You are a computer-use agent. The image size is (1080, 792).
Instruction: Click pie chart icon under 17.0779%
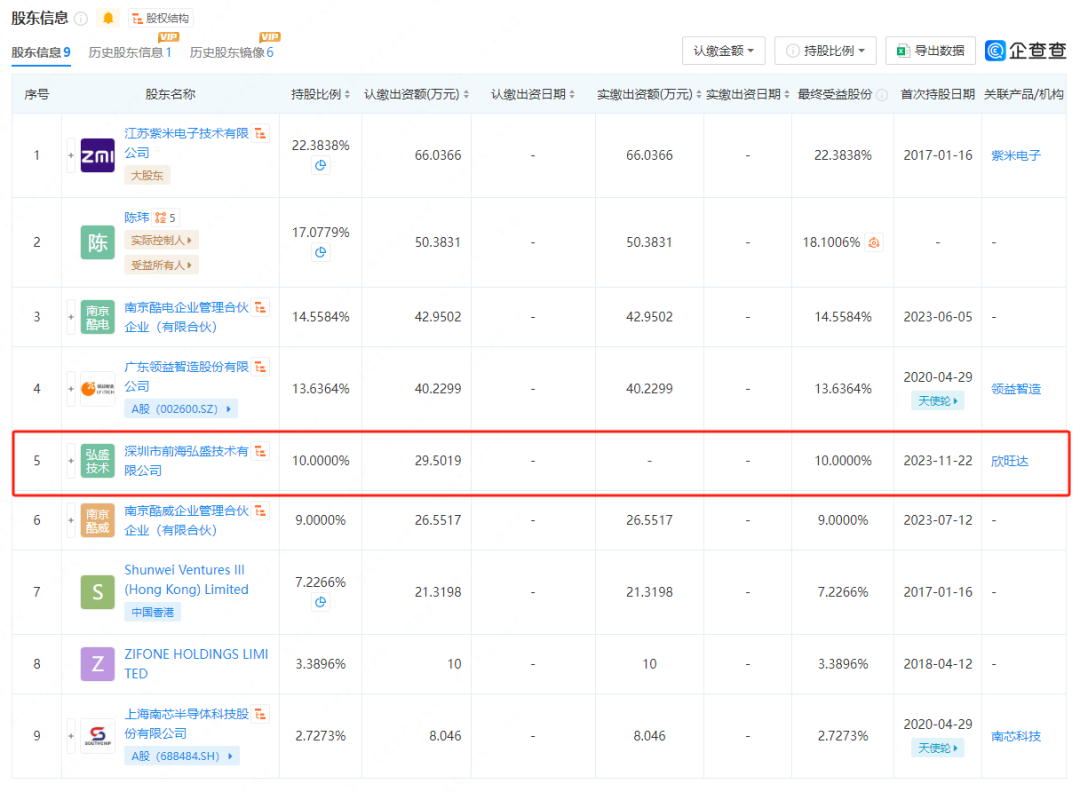(321, 253)
